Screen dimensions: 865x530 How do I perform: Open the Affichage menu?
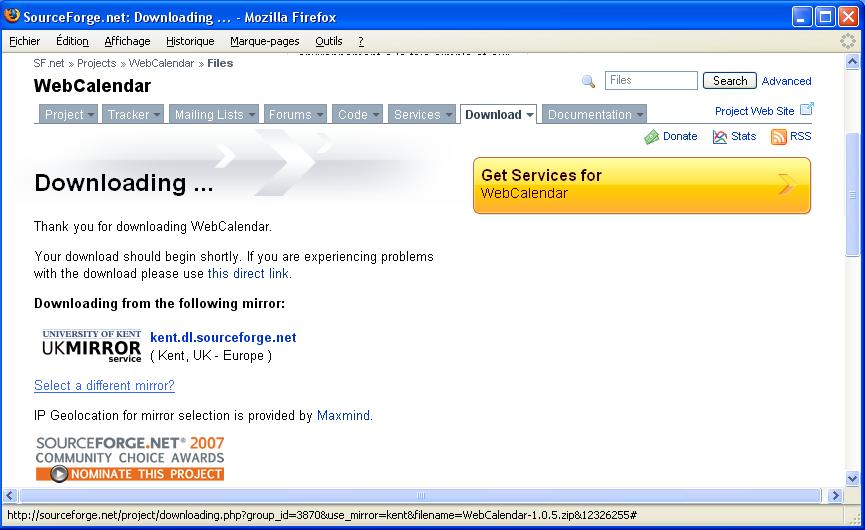(127, 41)
